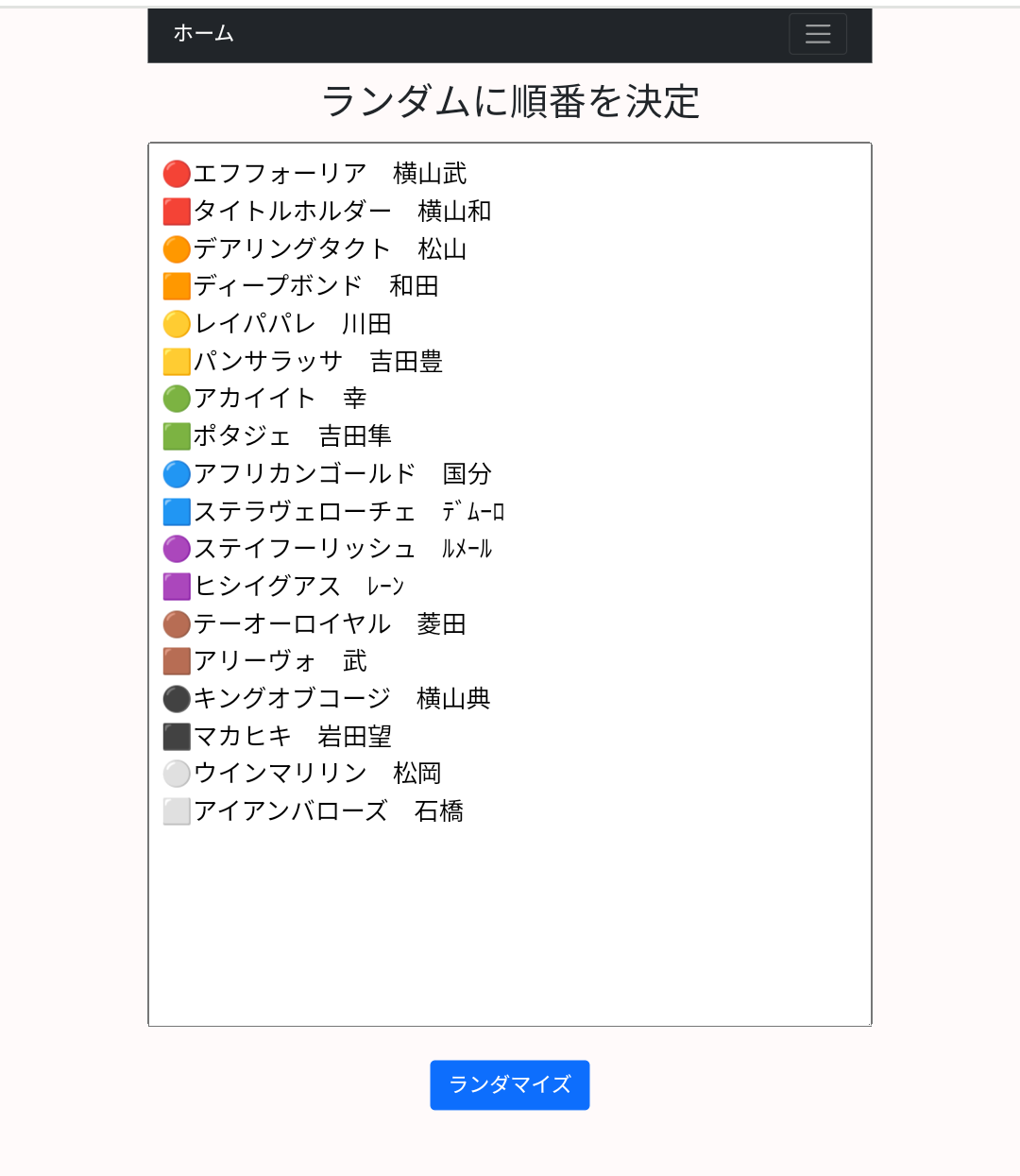The image size is (1020, 1176).
Task: Click the blue square before ステラヴェローチェ
Action: (177, 512)
